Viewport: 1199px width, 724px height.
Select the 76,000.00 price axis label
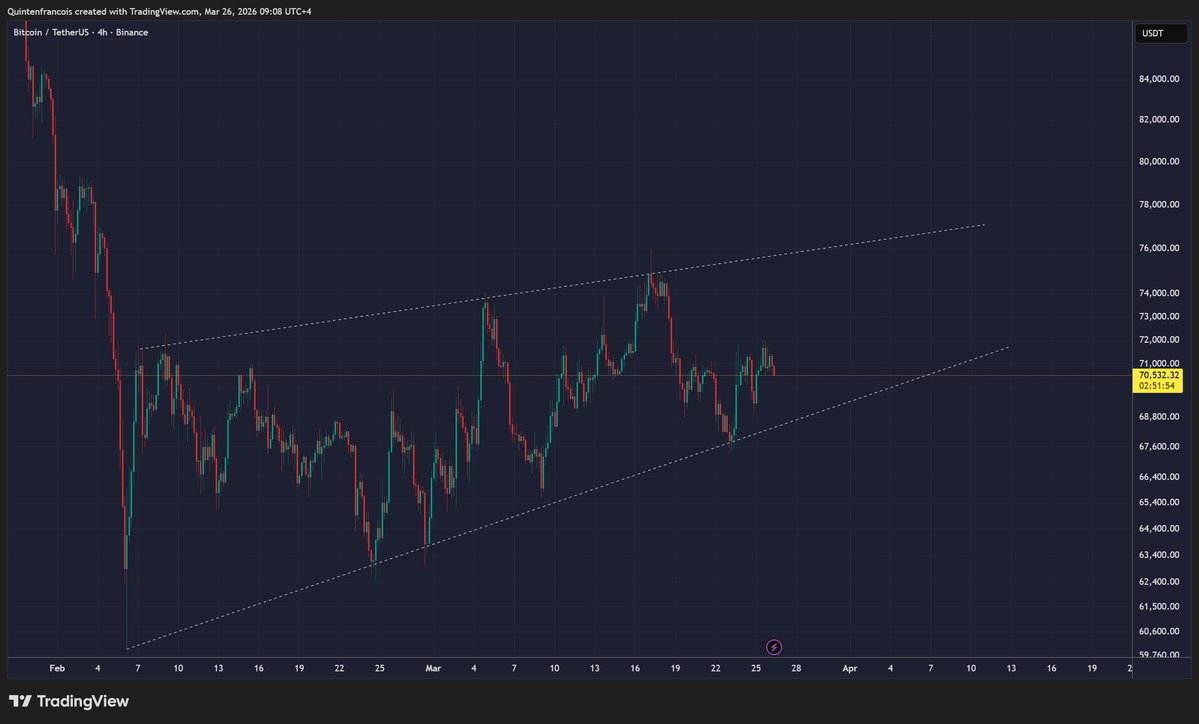[x=1158, y=248]
